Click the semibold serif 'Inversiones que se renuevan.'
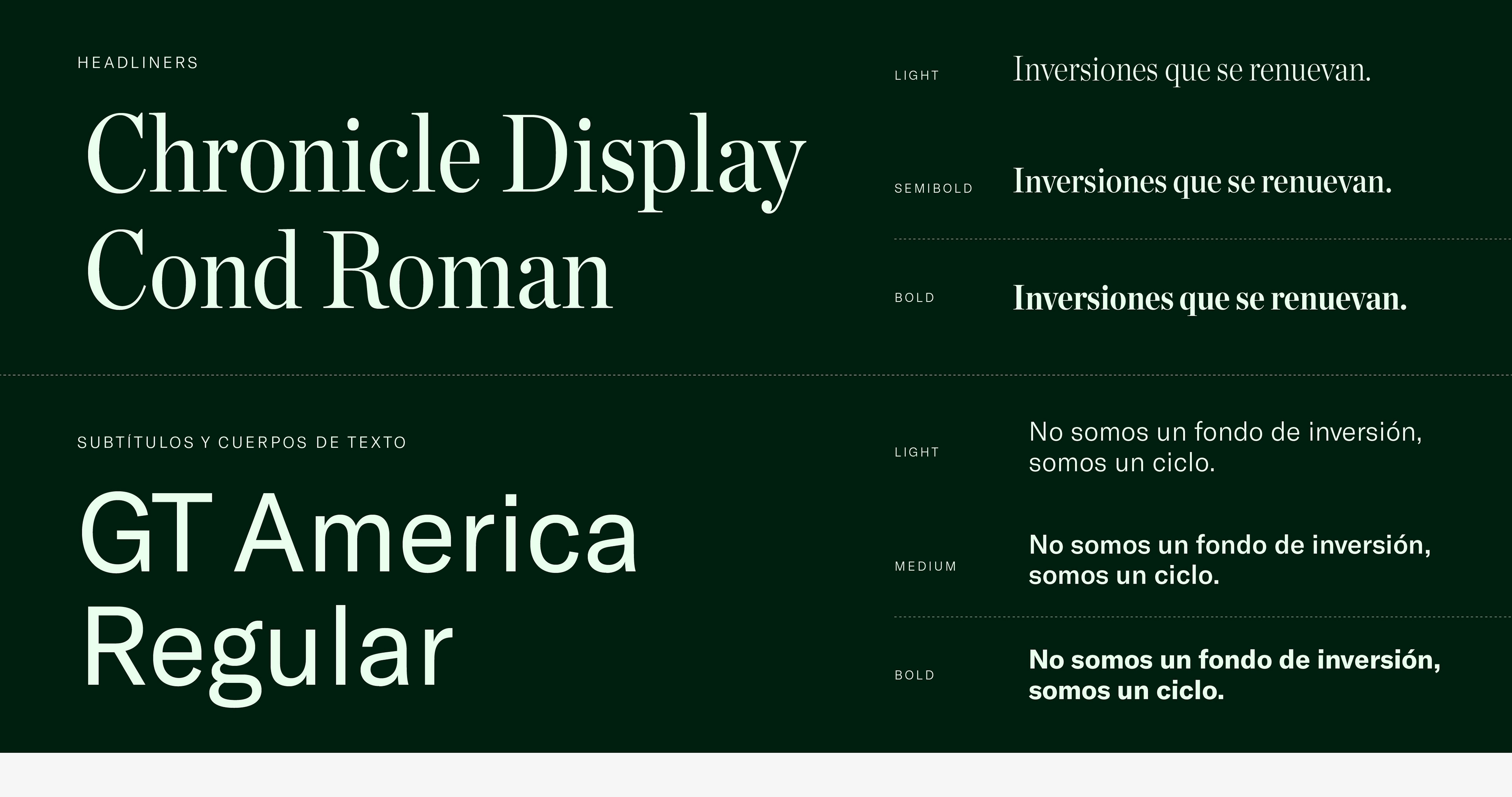1512x797 pixels. tap(1202, 182)
